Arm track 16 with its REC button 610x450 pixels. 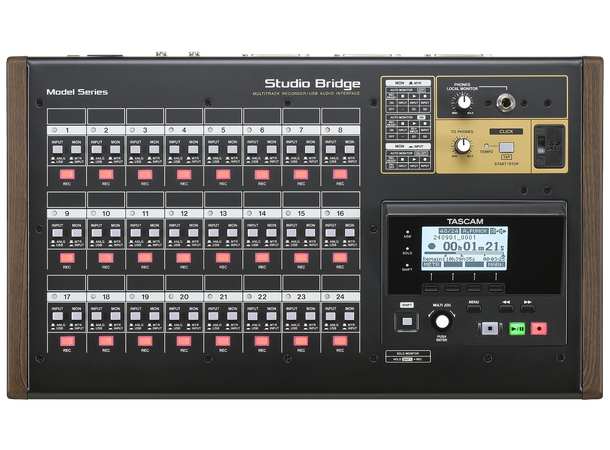pyautogui.click(x=340, y=257)
